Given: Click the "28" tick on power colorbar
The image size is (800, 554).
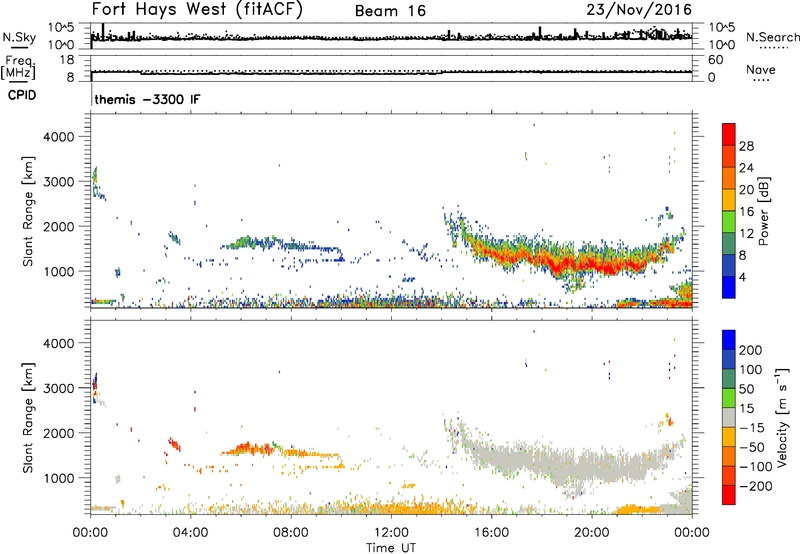Looking at the screenshot, I should click(746, 146).
